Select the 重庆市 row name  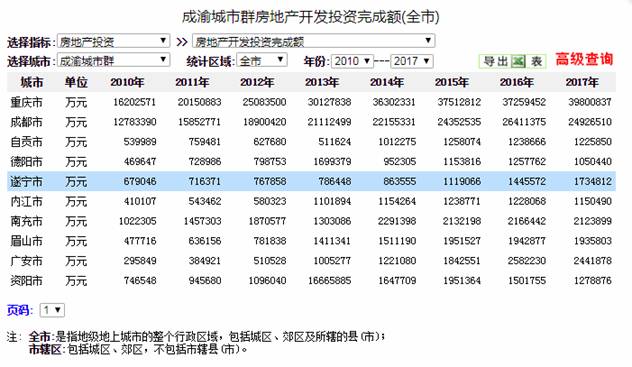click(26, 102)
